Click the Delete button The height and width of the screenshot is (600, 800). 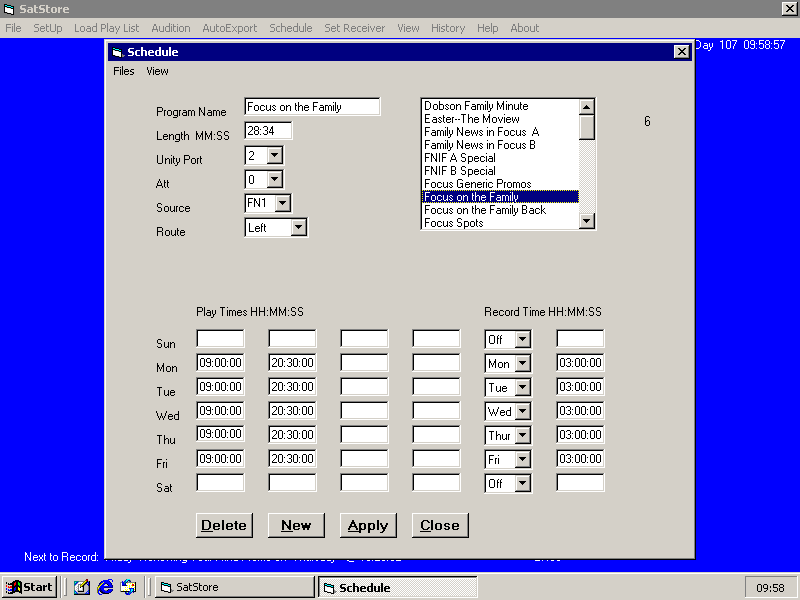(x=224, y=526)
